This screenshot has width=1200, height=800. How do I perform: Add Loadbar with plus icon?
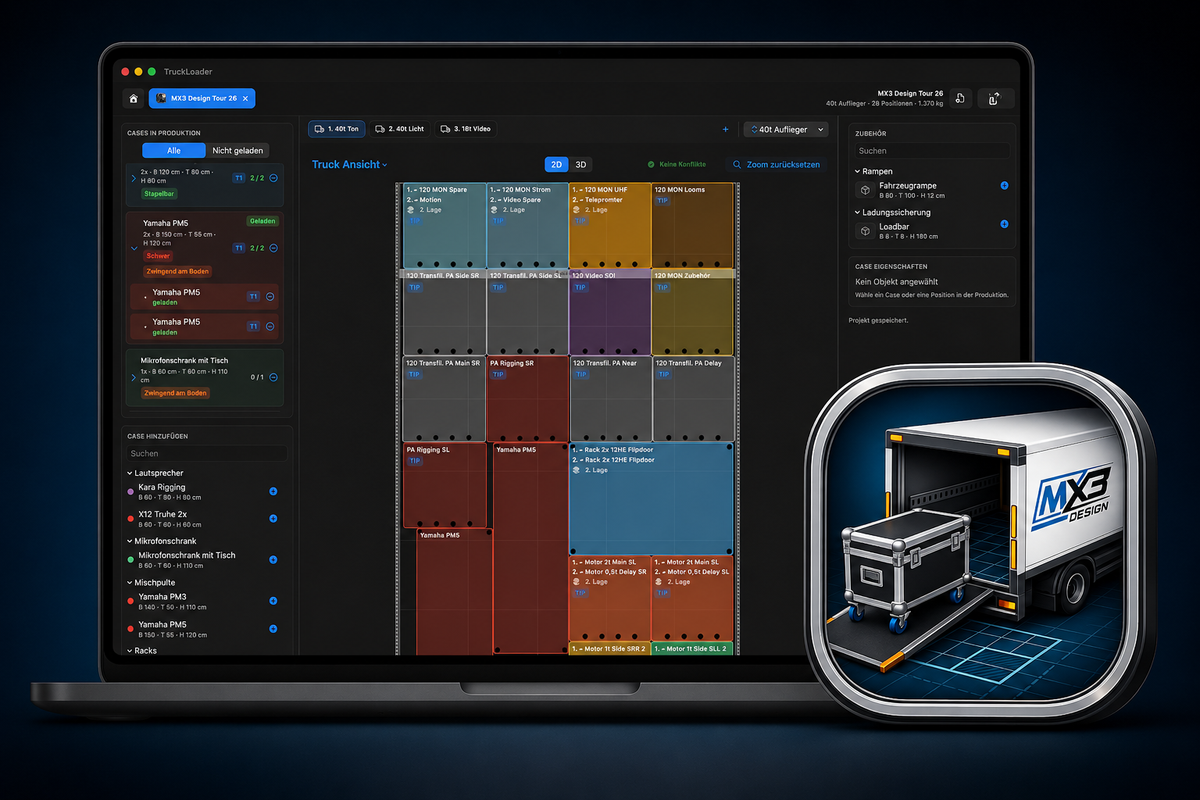point(1004,224)
